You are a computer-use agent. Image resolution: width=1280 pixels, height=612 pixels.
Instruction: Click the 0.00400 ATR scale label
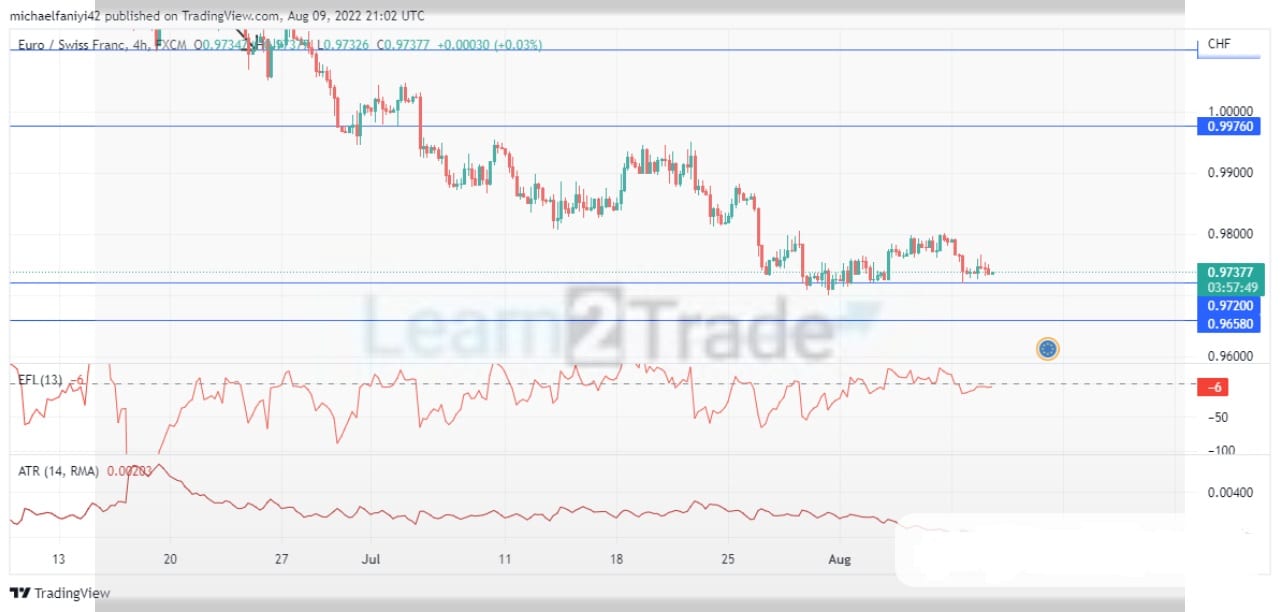1228,493
